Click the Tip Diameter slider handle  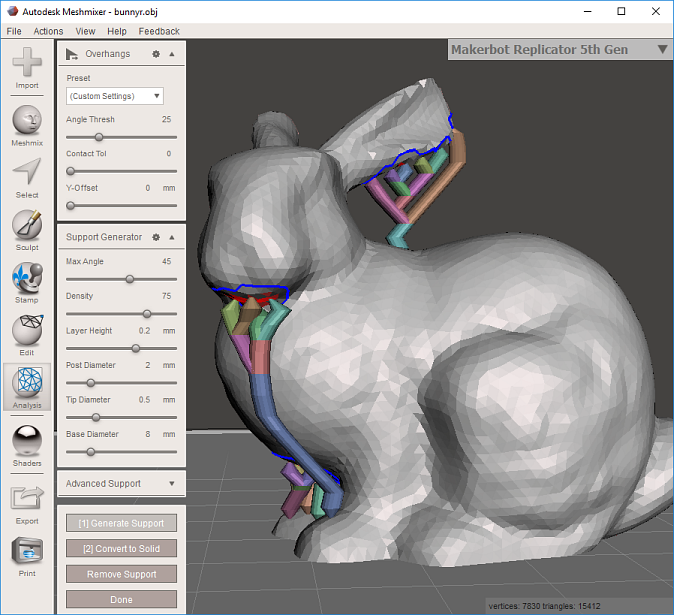click(96, 417)
